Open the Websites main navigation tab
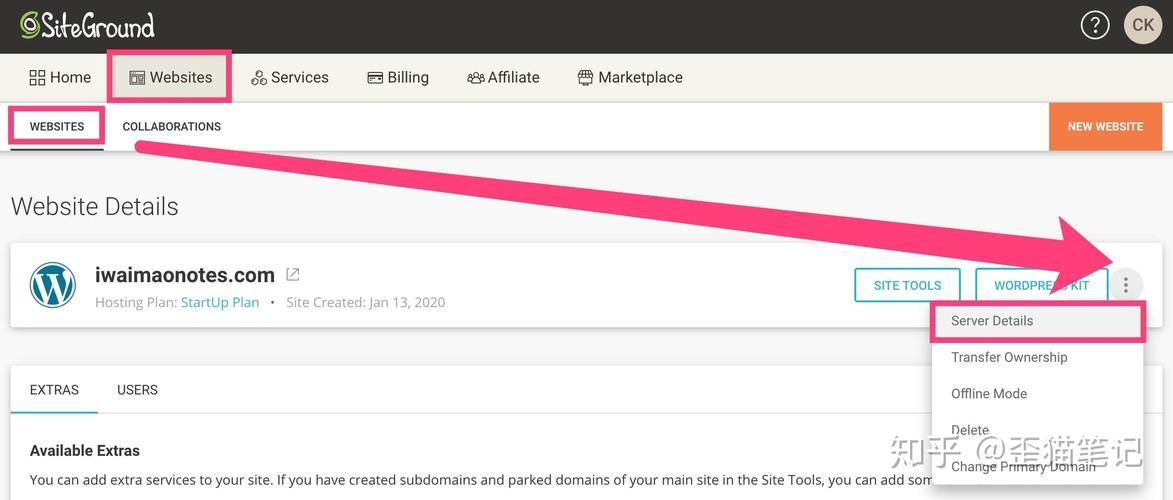 click(170, 77)
